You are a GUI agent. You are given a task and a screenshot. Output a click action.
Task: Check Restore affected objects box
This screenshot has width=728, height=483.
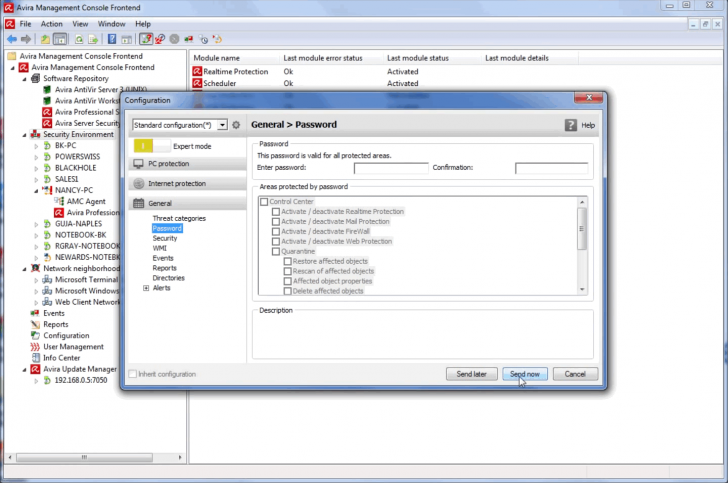[287, 261]
